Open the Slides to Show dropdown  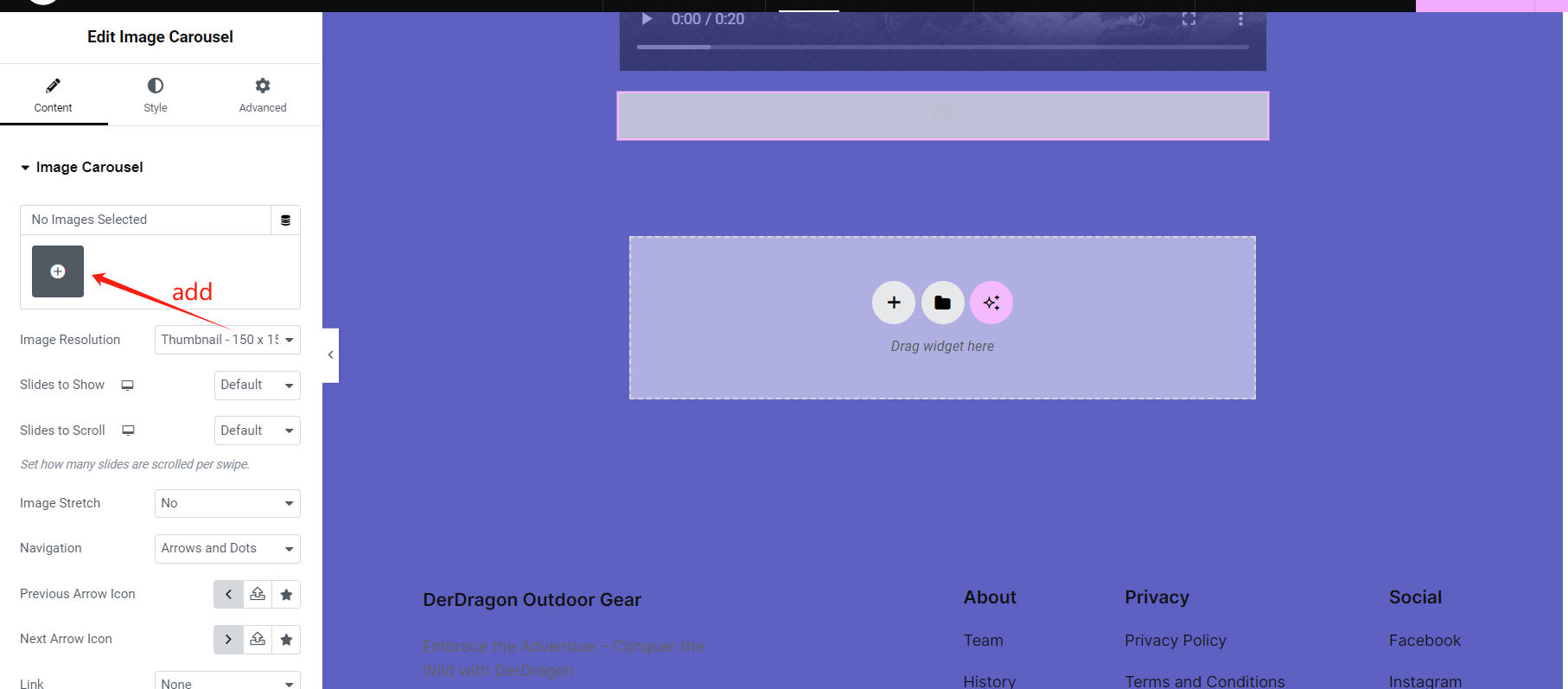[257, 385]
